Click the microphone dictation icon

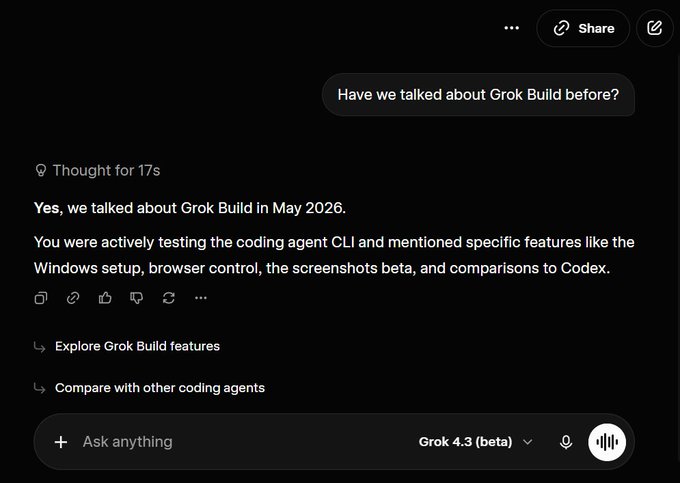[x=566, y=442]
